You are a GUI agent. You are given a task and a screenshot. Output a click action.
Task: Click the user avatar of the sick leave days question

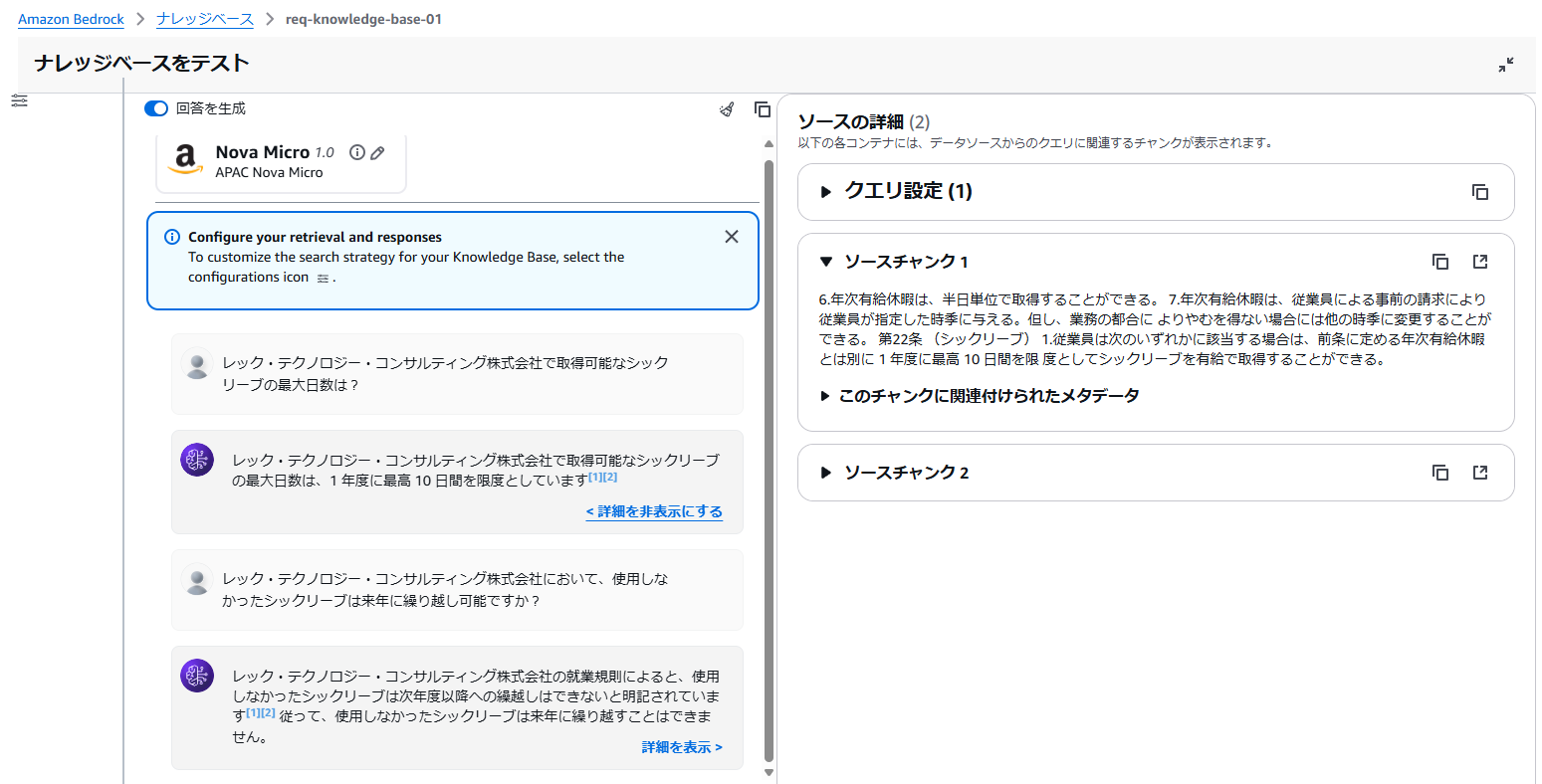tap(197, 365)
